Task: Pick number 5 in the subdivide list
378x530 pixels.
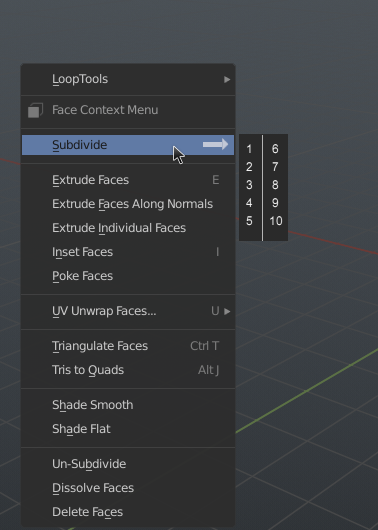Action: 249,221
